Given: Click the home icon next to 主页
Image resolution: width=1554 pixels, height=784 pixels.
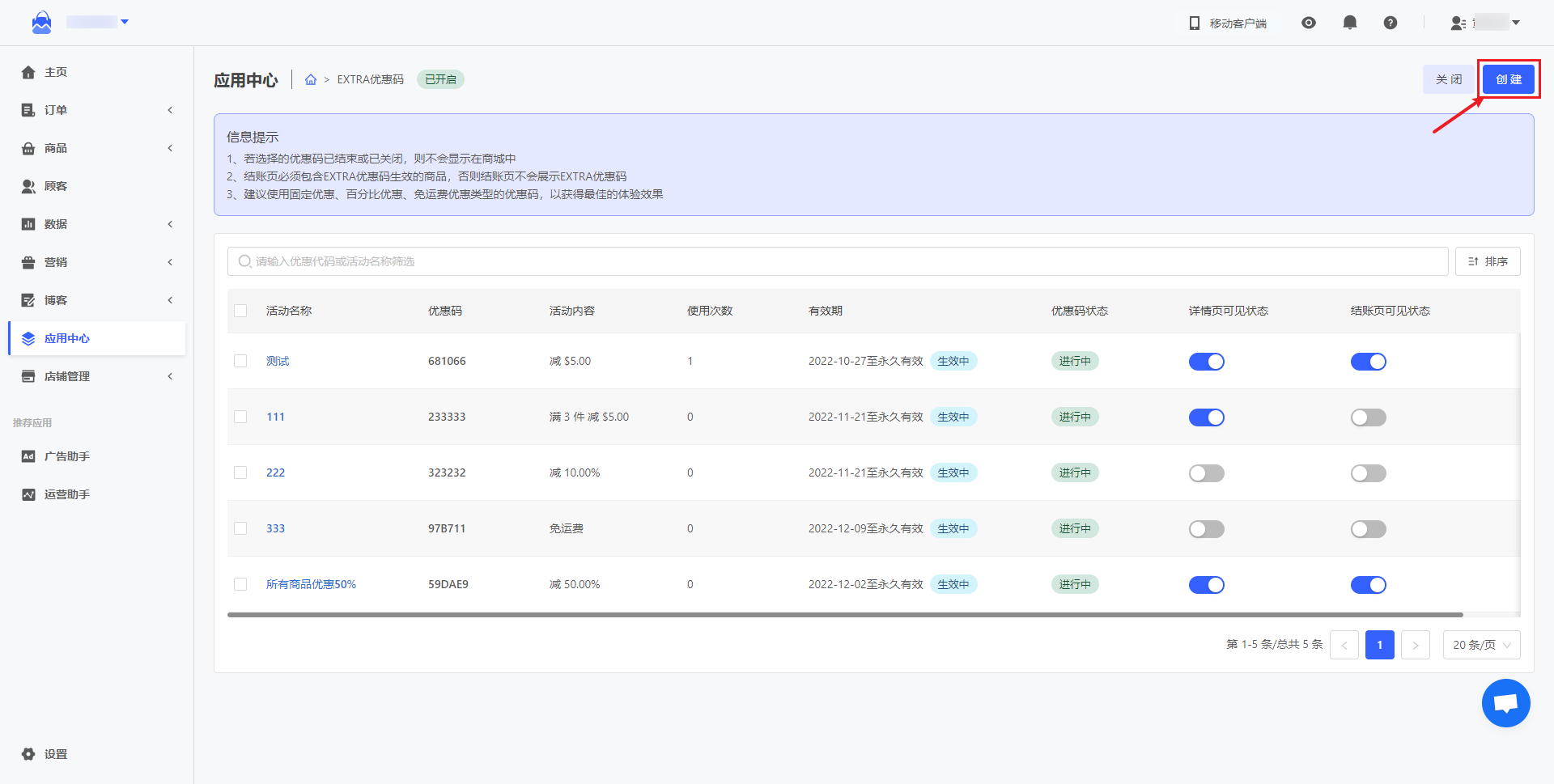Looking at the screenshot, I should coord(28,72).
